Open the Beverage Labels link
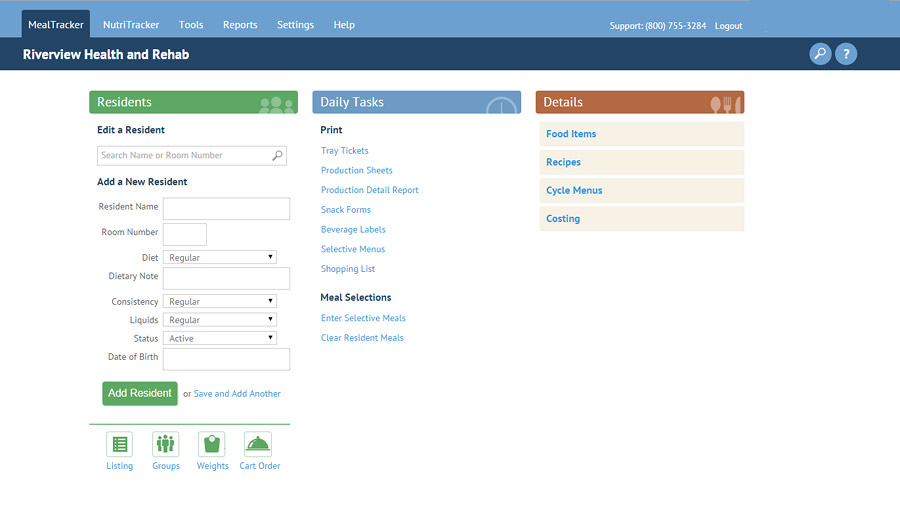 point(353,230)
